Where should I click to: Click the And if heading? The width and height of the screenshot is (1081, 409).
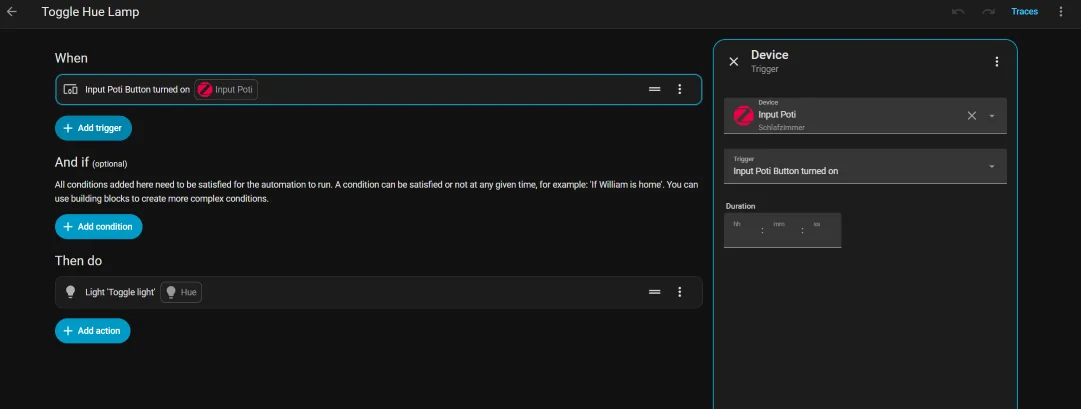(x=72, y=163)
